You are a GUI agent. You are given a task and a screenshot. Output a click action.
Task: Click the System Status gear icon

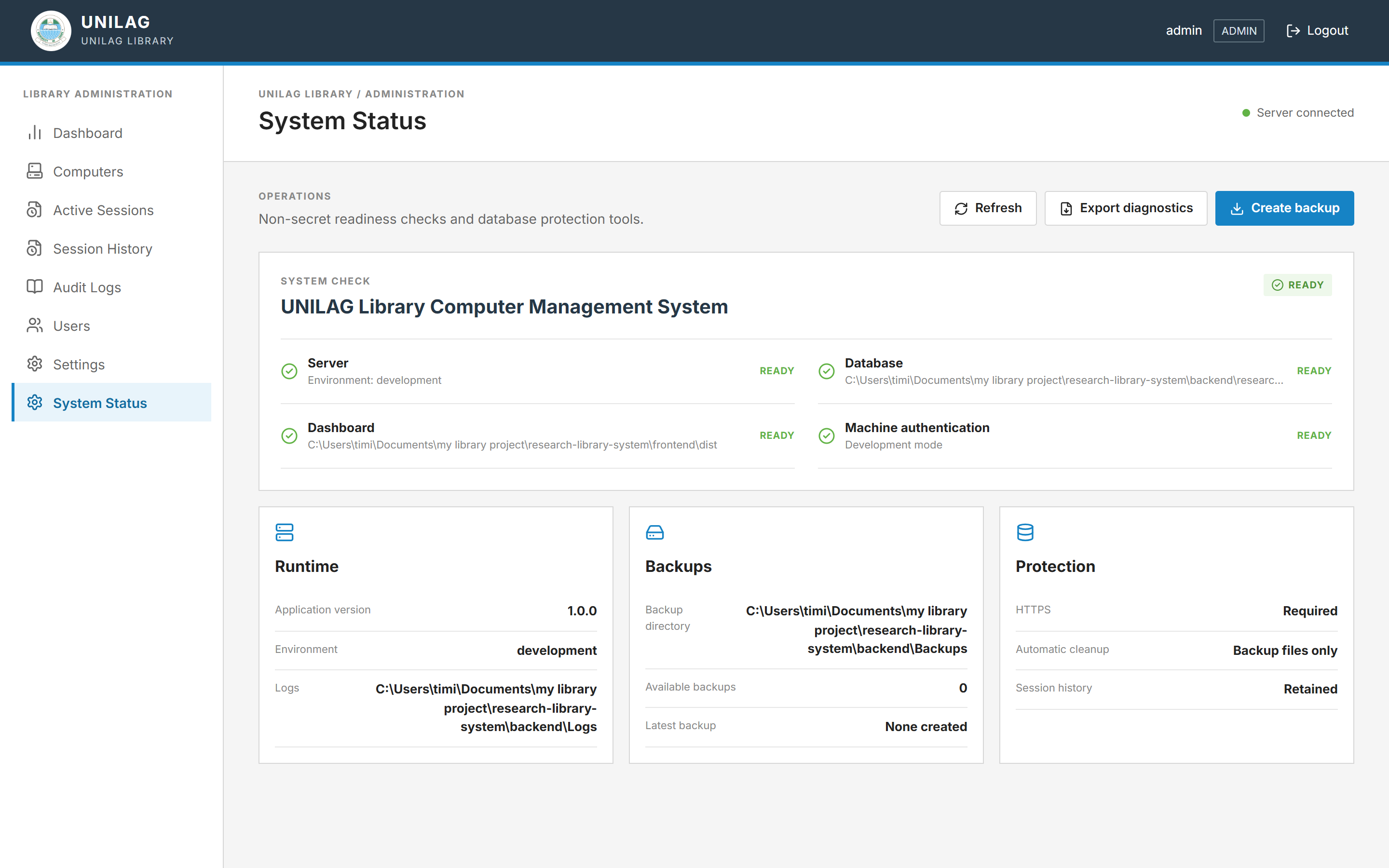tap(34, 403)
